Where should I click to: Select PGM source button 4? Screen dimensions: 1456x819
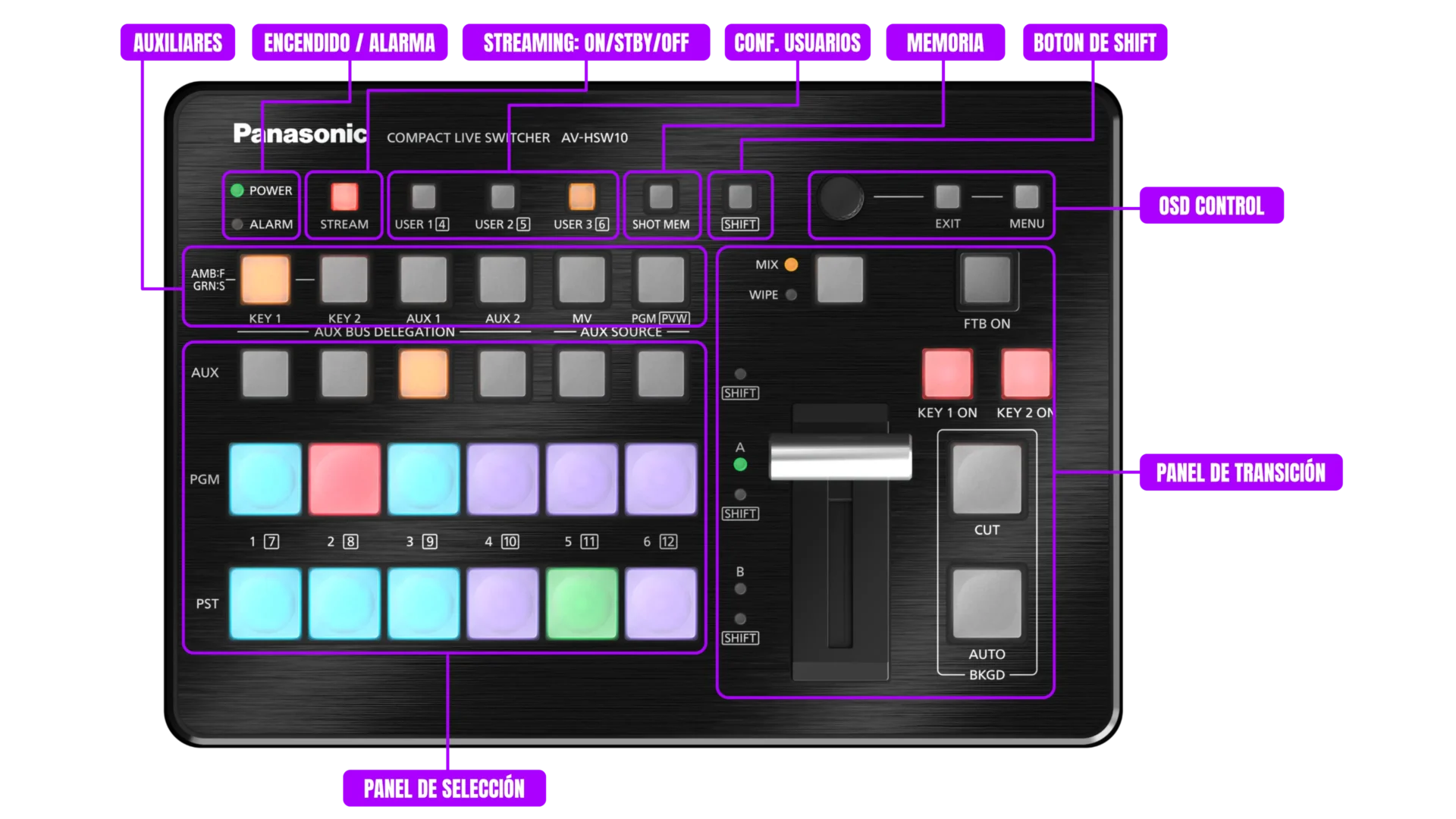[502, 479]
